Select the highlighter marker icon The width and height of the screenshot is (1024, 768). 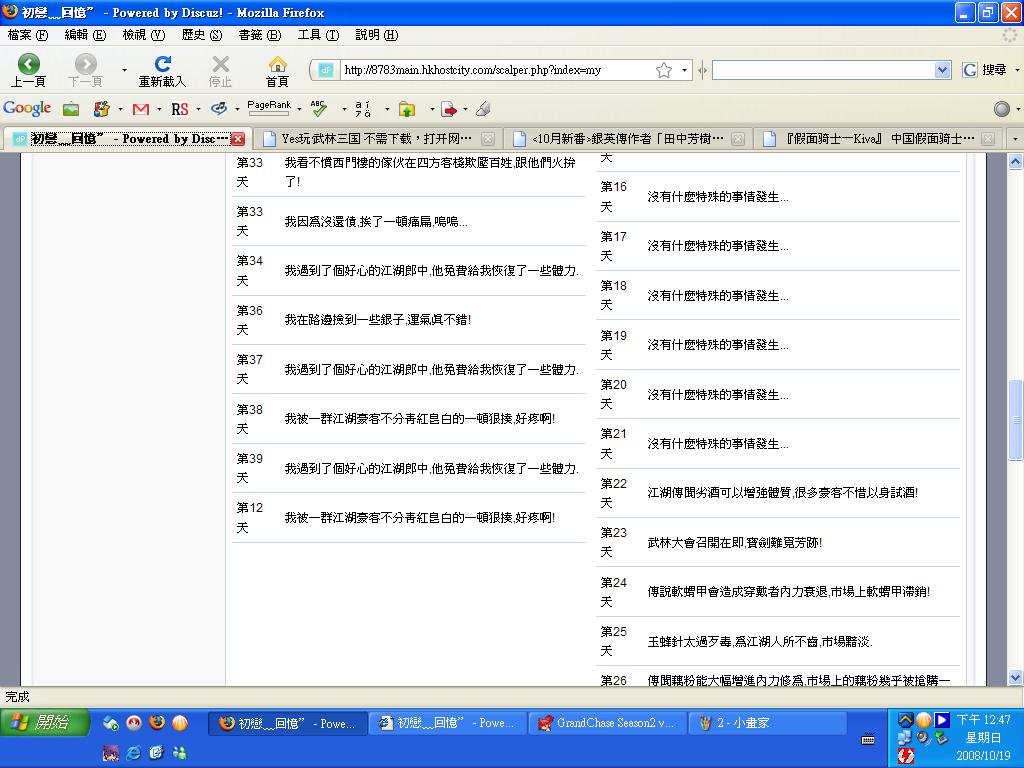tap(483, 109)
